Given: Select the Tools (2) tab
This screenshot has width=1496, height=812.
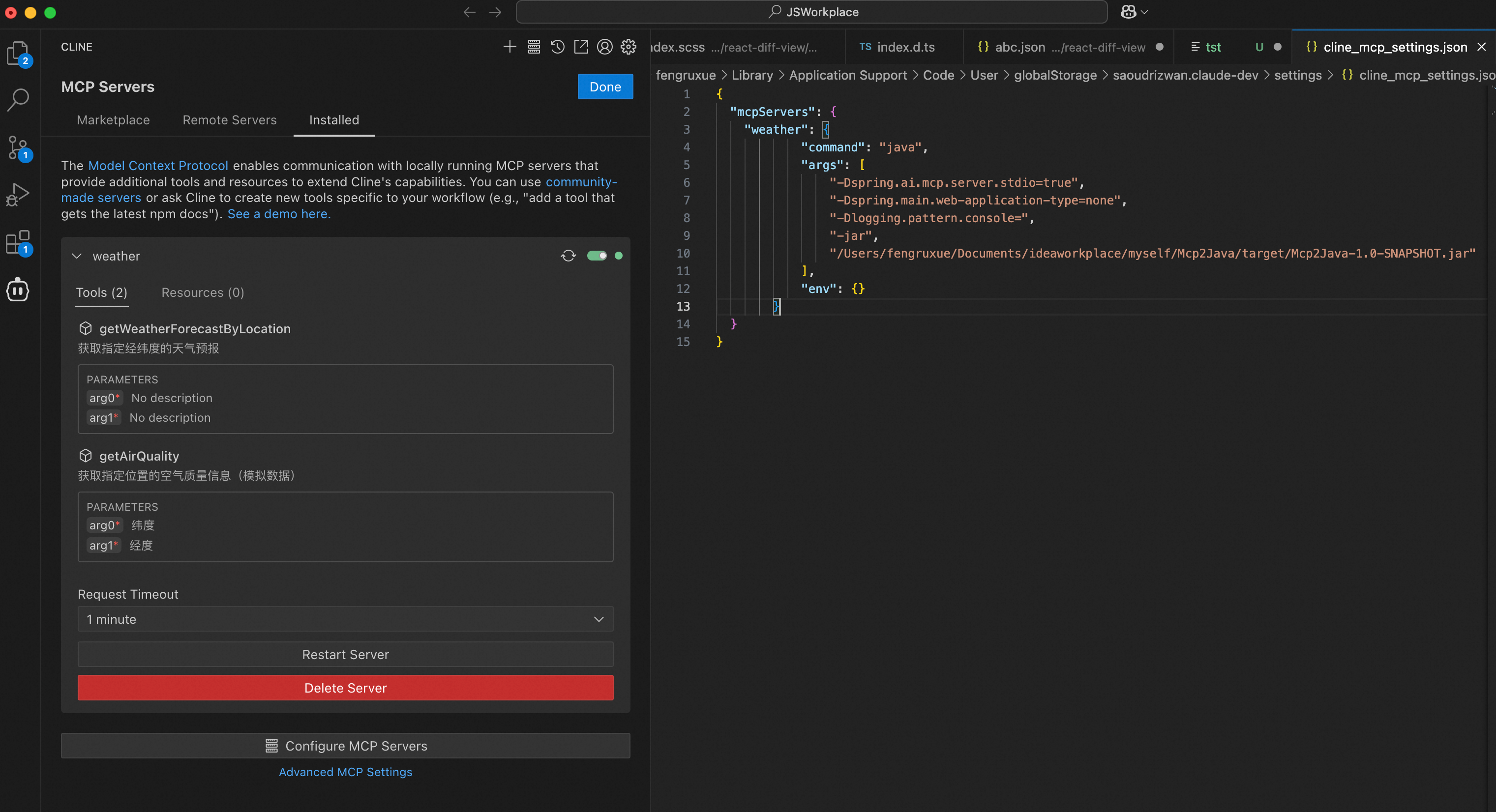Looking at the screenshot, I should tap(102, 292).
